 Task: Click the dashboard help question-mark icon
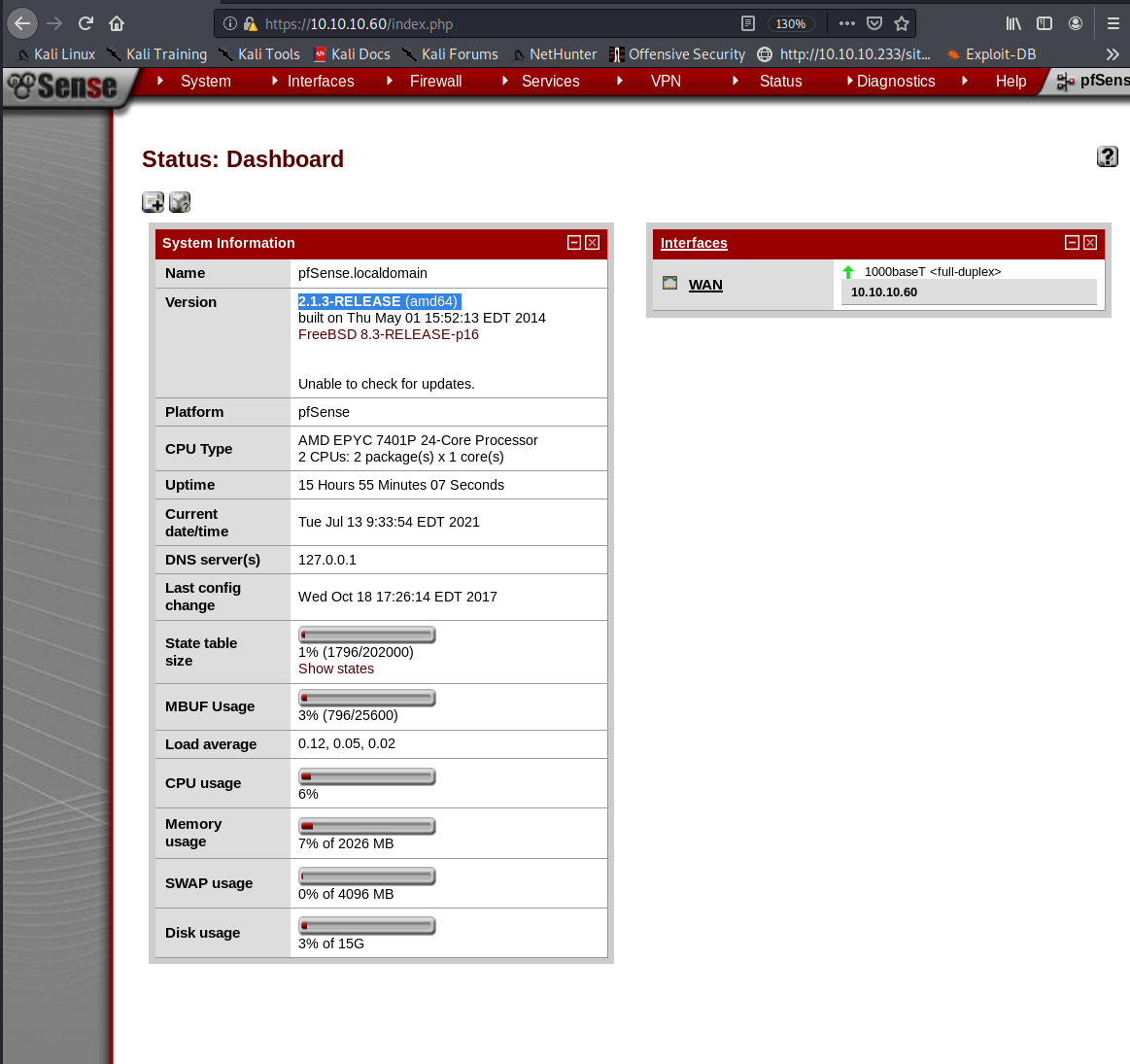[1107, 156]
